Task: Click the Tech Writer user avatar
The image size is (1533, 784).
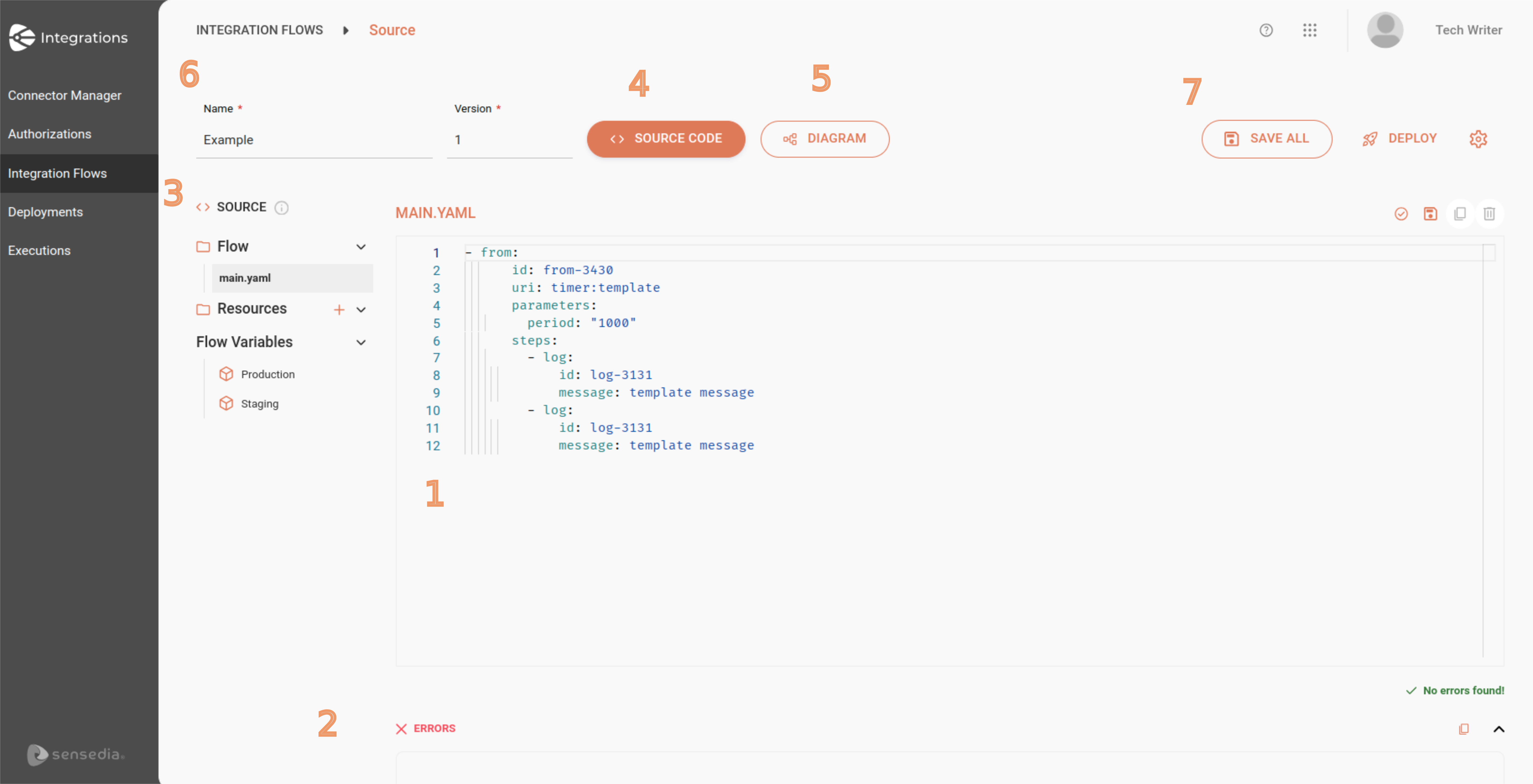Action: point(1384,30)
